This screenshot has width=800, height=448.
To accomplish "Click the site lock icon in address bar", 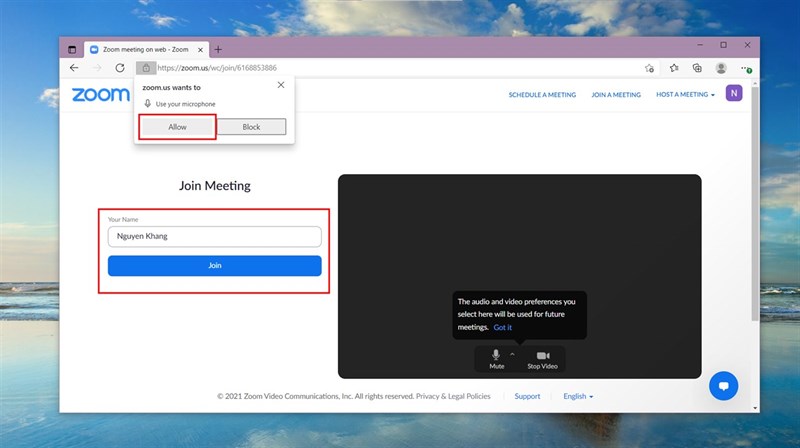I will [146, 68].
